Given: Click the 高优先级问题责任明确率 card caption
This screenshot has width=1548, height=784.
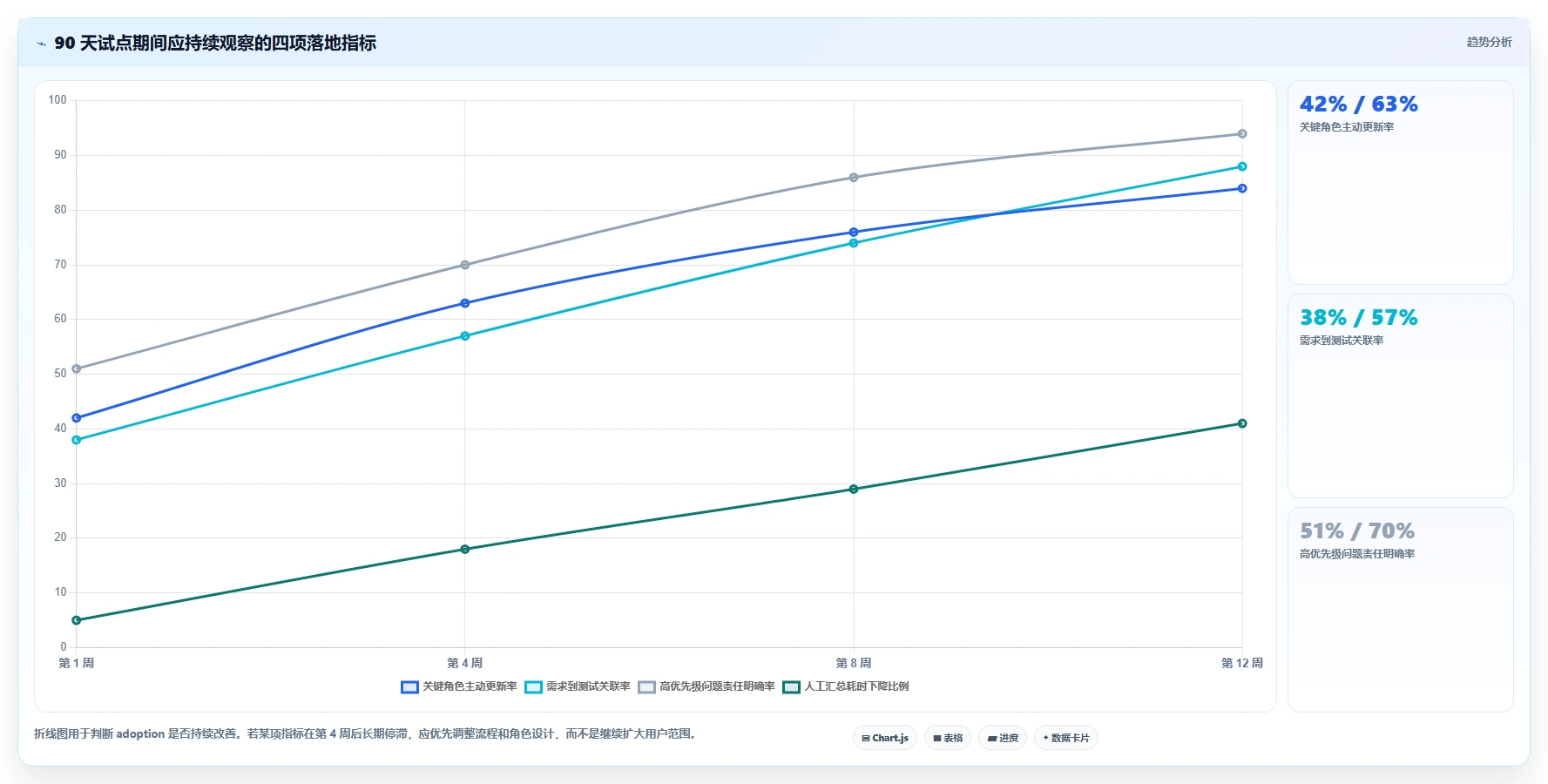Looking at the screenshot, I should click(1357, 554).
